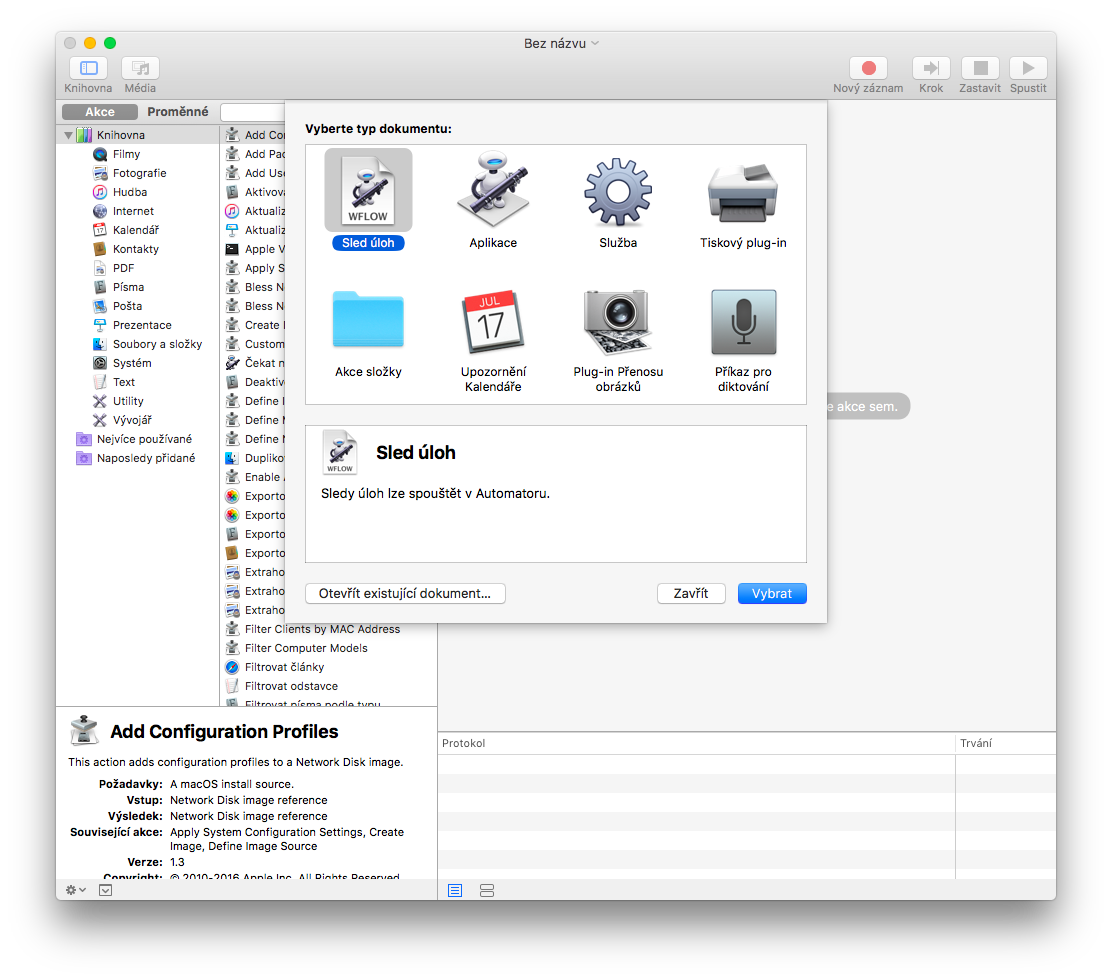Select the Sled úloh workflow document type
1112x980 pixels.
[368, 199]
